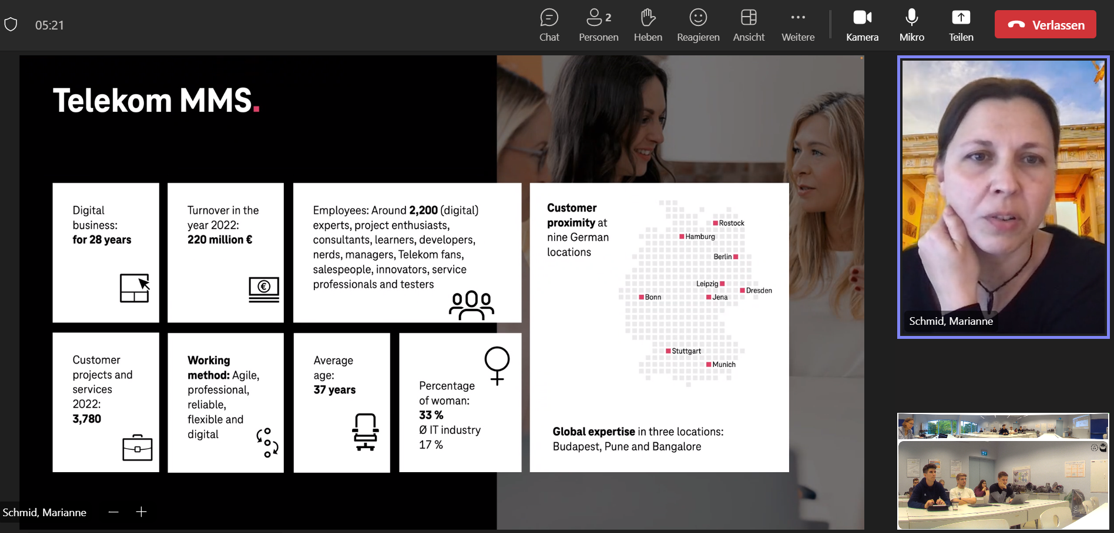Show the Personen participants list
The image size is (1118, 536).
click(x=598, y=25)
